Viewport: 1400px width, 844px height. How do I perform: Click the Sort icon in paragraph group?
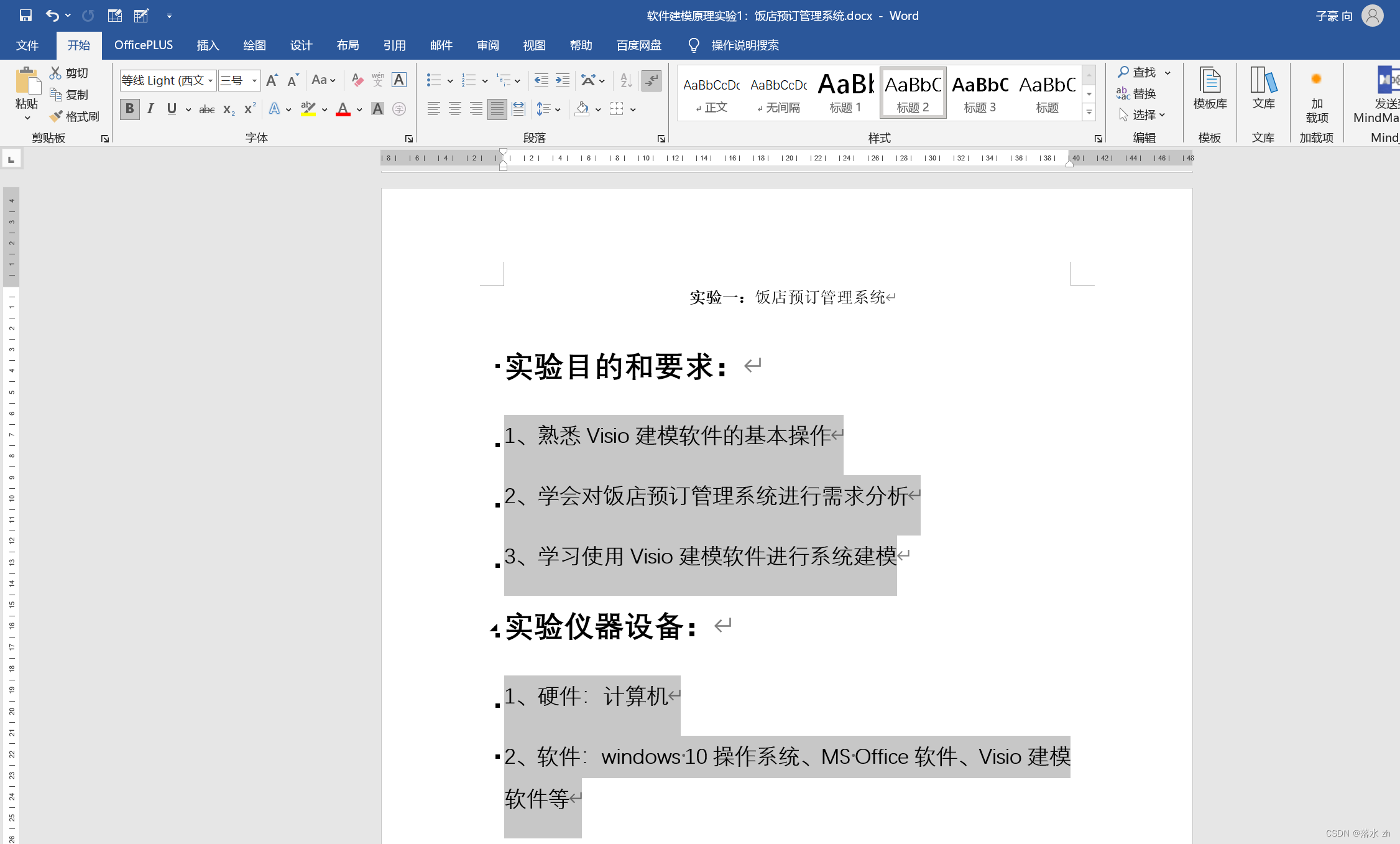pos(626,80)
